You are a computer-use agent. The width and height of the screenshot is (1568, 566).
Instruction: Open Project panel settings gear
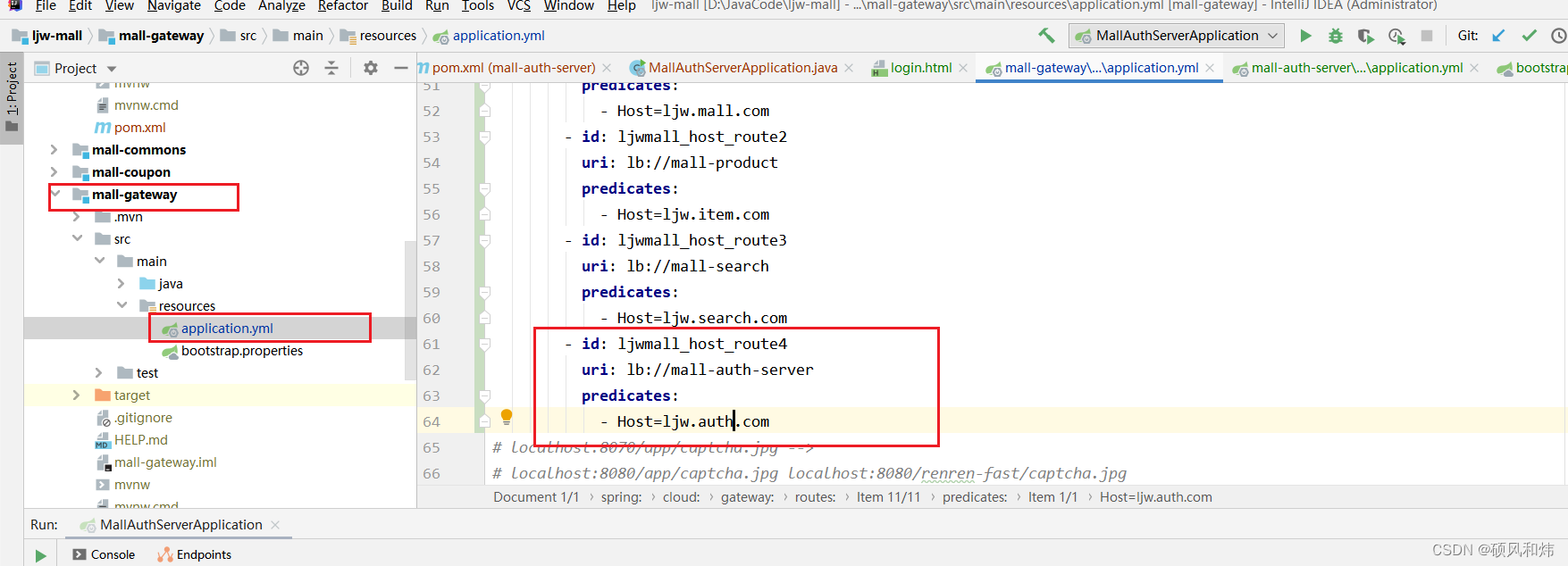pyautogui.click(x=371, y=68)
